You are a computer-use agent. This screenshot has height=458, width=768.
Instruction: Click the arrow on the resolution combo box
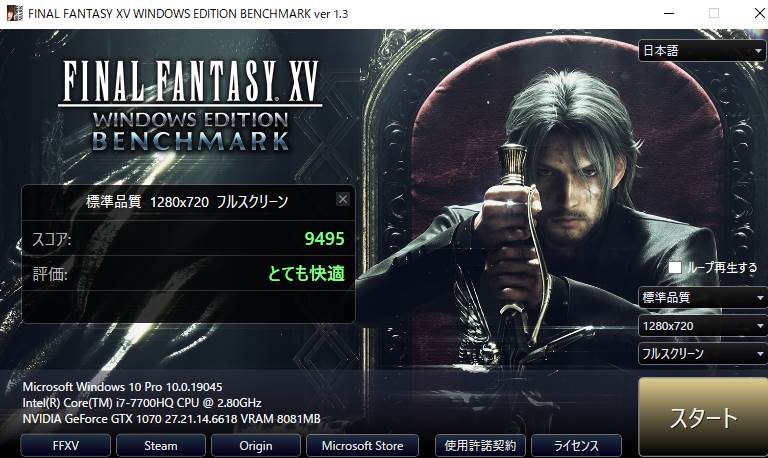(x=760, y=326)
